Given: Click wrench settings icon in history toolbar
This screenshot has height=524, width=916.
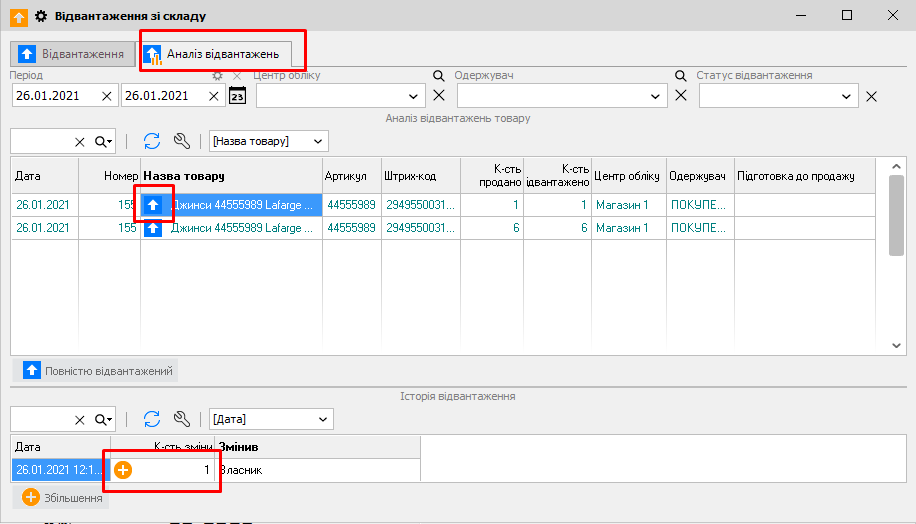Looking at the screenshot, I should tap(181, 419).
